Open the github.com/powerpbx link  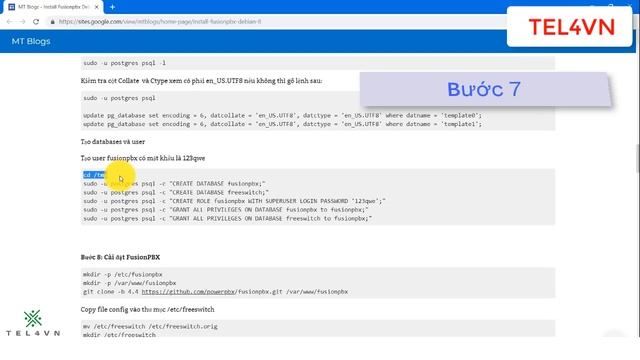pyautogui.click(x=189, y=292)
